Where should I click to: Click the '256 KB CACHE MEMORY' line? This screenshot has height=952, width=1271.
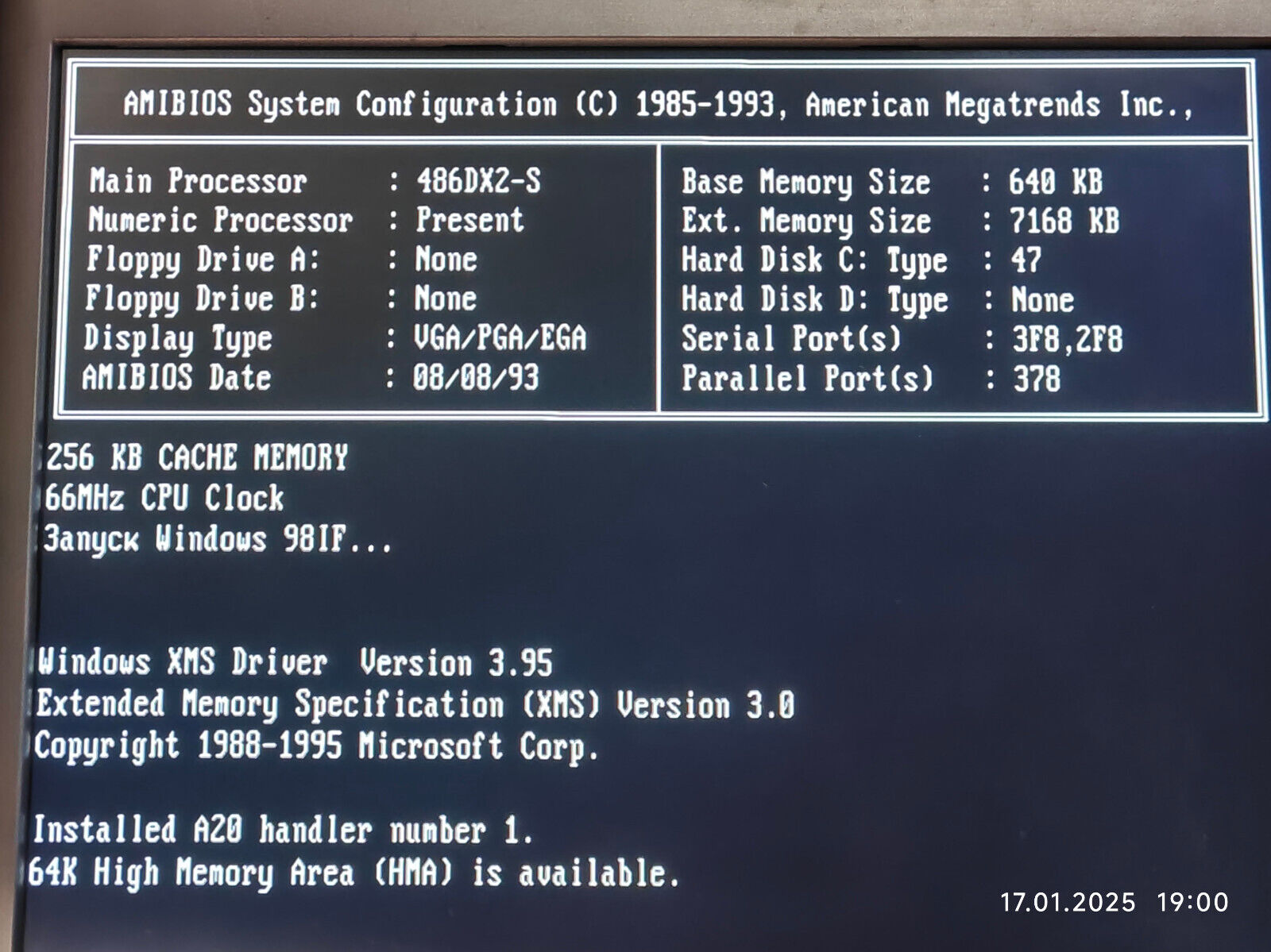[197, 458]
